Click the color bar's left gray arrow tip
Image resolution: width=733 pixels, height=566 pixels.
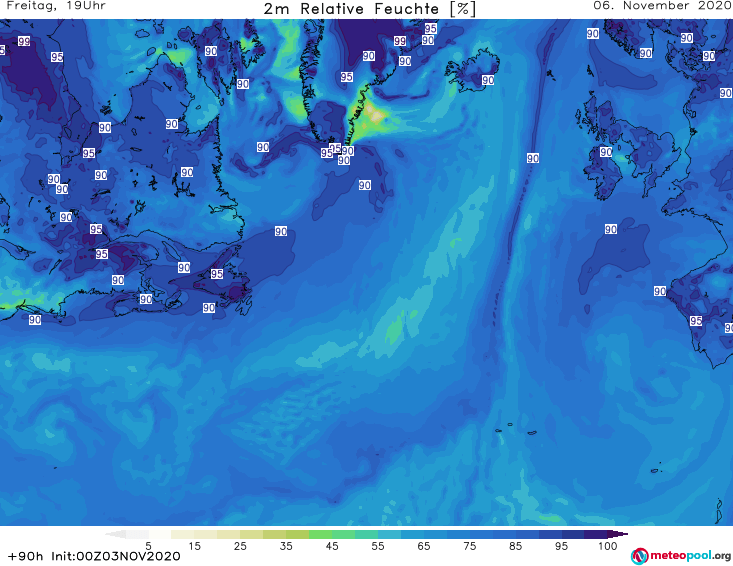click(x=115, y=534)
